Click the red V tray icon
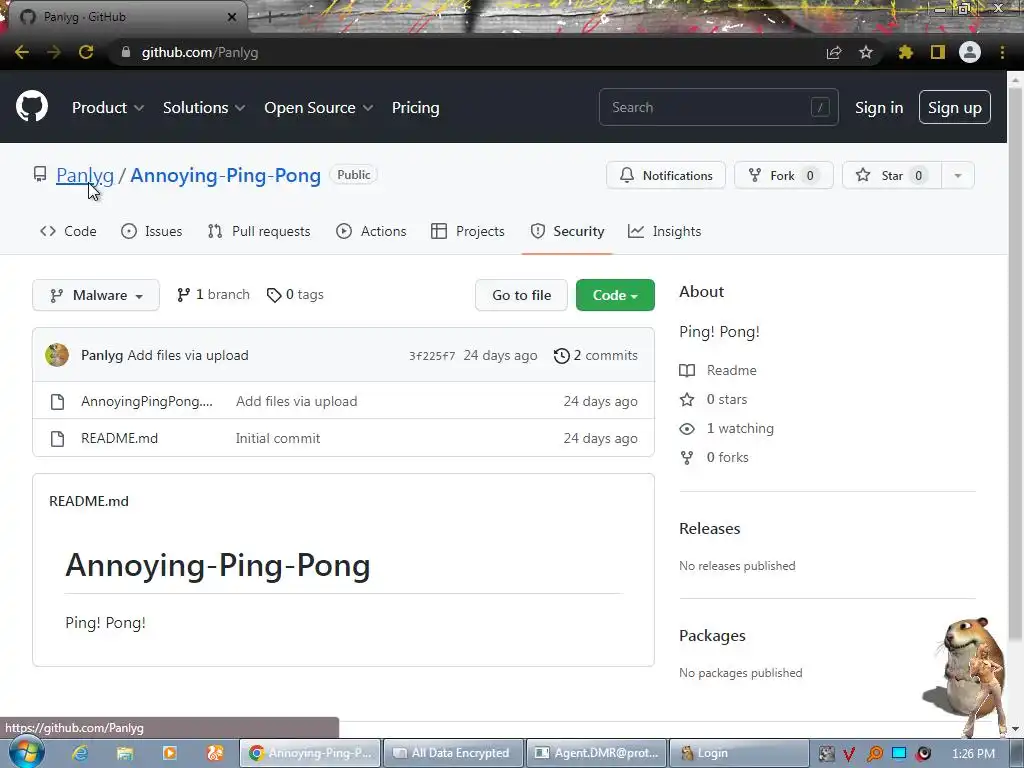 click(x=849, y=754)
